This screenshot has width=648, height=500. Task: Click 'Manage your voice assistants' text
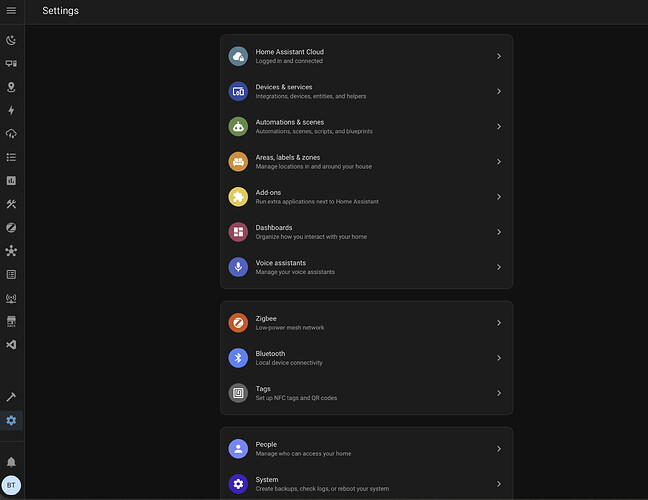tap(295, 272)
